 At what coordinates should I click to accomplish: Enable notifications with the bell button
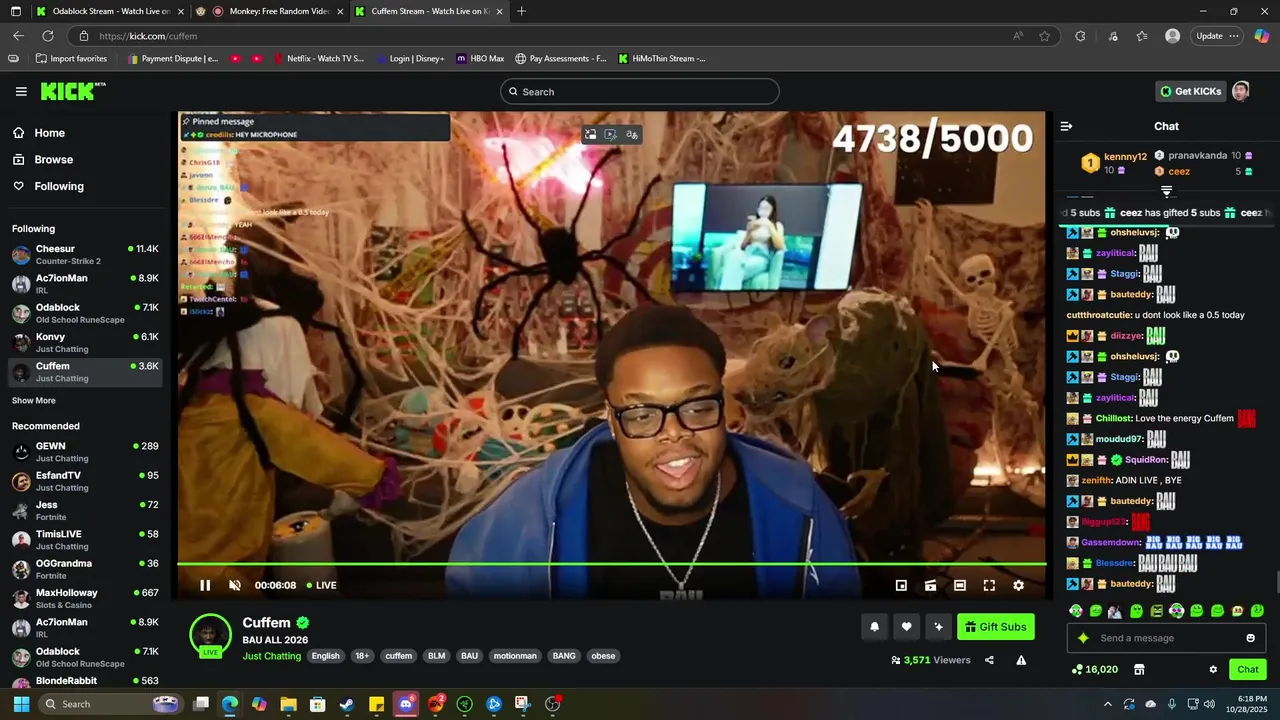(874, 627)
